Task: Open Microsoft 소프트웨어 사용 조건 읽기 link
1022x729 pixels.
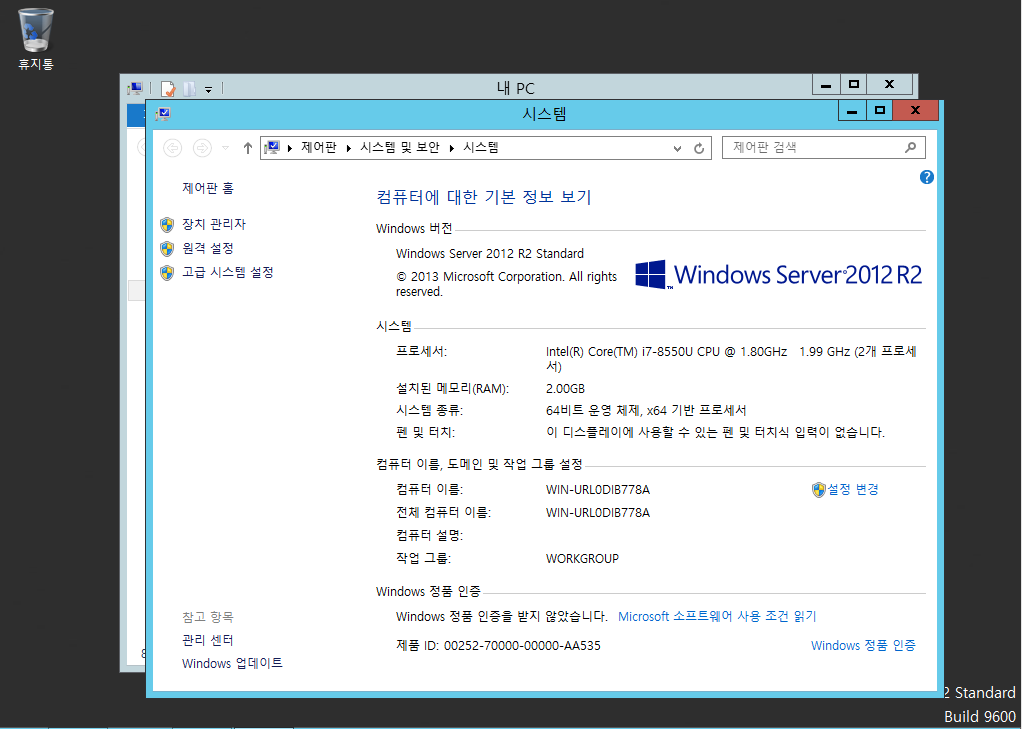Action: coord(717,616)
